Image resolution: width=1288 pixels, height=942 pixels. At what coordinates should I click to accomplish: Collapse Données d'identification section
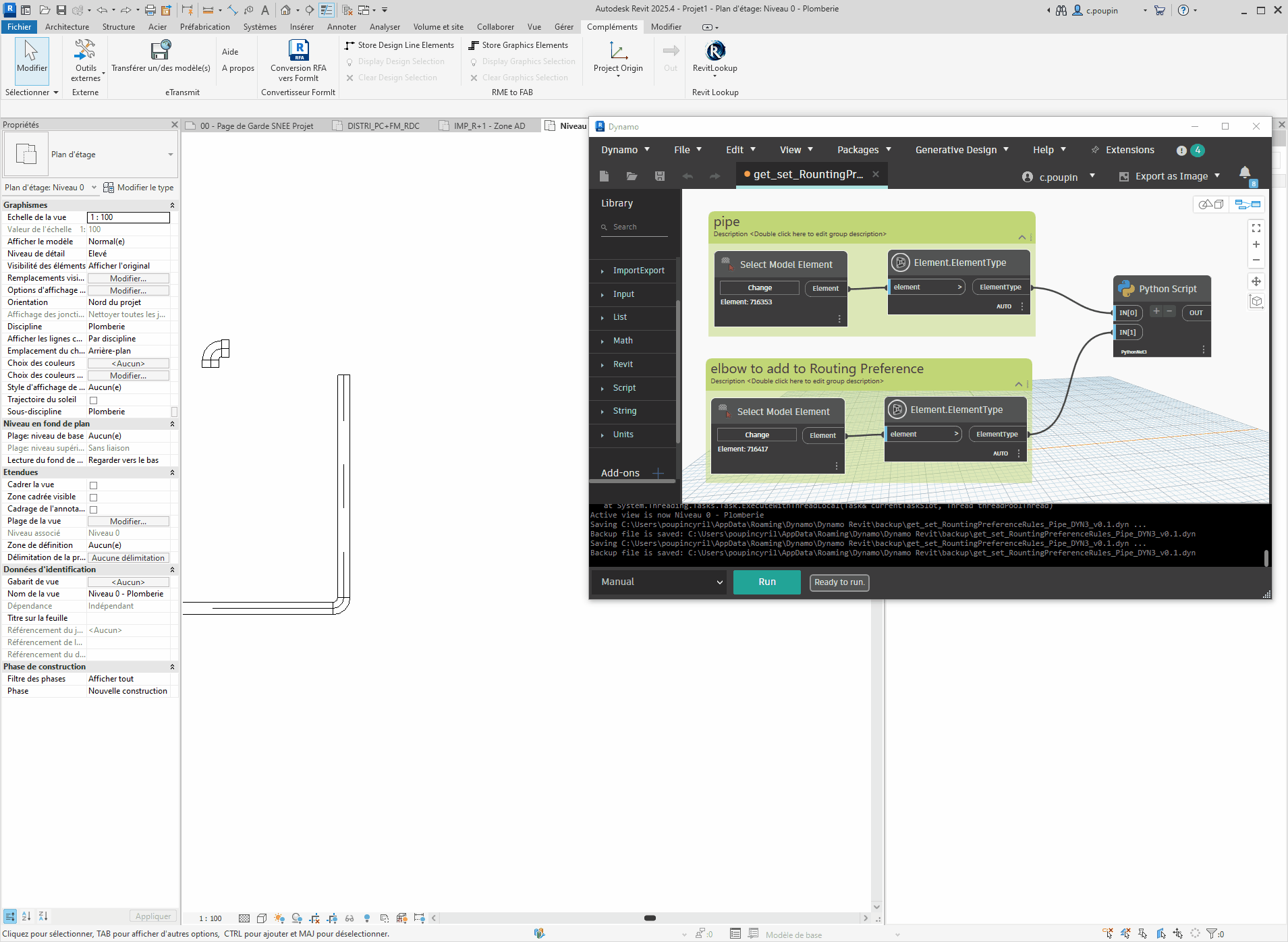pyautogui.click(x=172, y=570)
